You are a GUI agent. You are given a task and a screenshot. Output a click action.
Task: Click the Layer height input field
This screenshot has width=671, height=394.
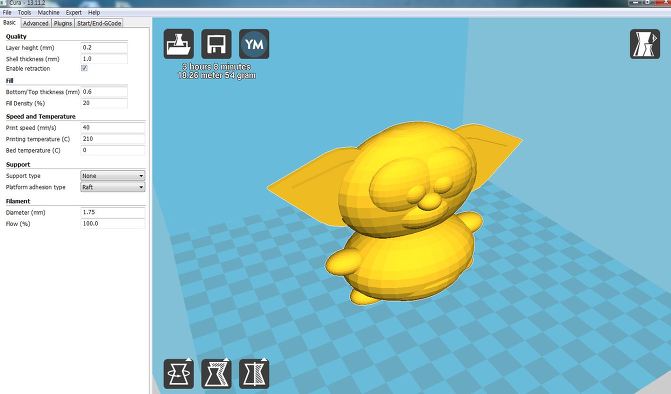coord(104,47)
